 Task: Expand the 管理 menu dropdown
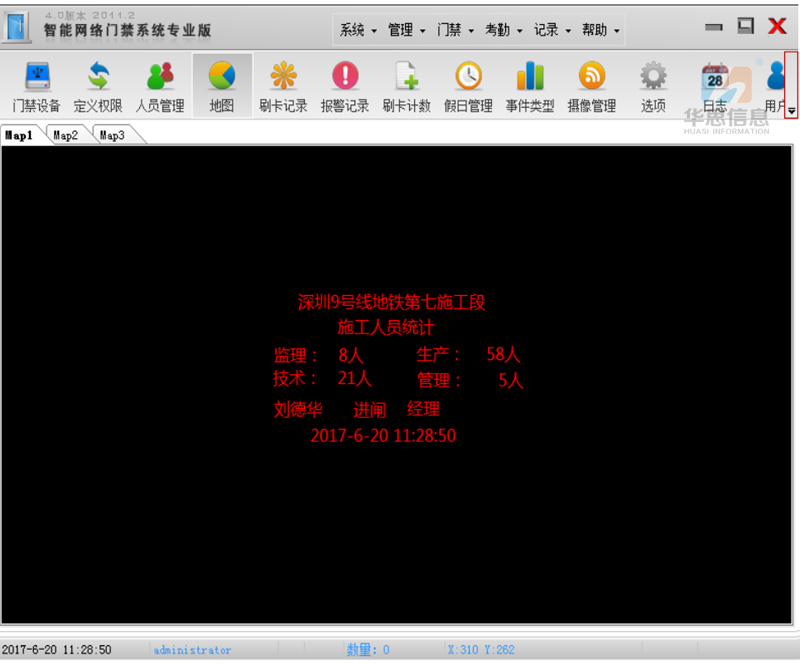[406, 30]
